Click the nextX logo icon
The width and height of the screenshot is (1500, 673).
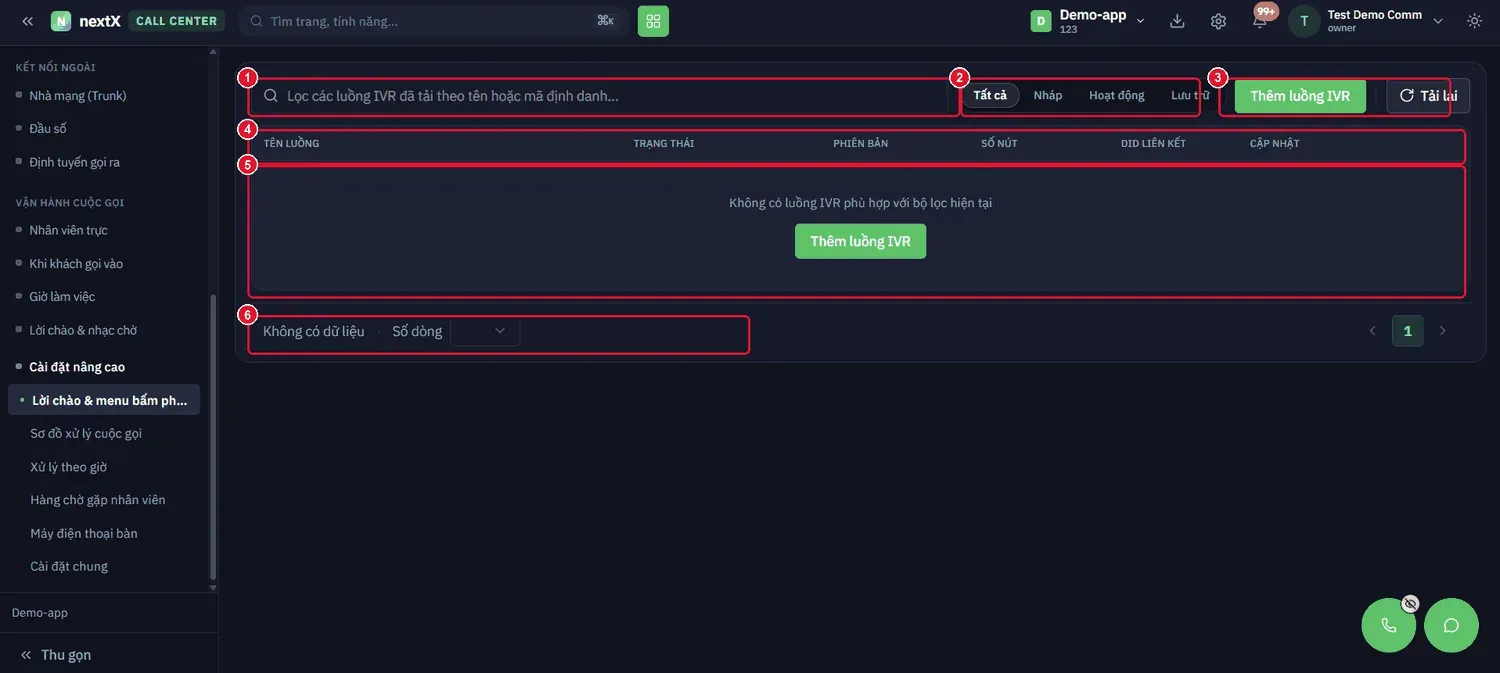pyautogui.click(x=61, y=21)
